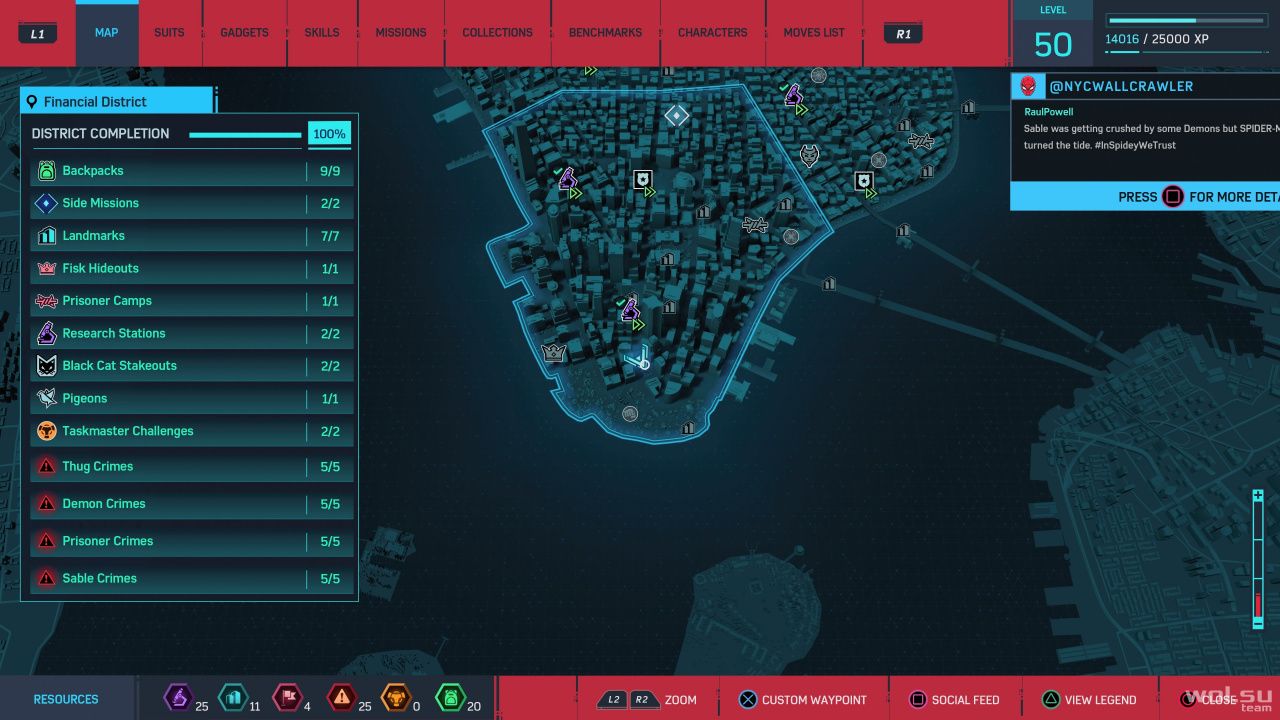Switch to the Collections tab

click(x=497, y=32)
